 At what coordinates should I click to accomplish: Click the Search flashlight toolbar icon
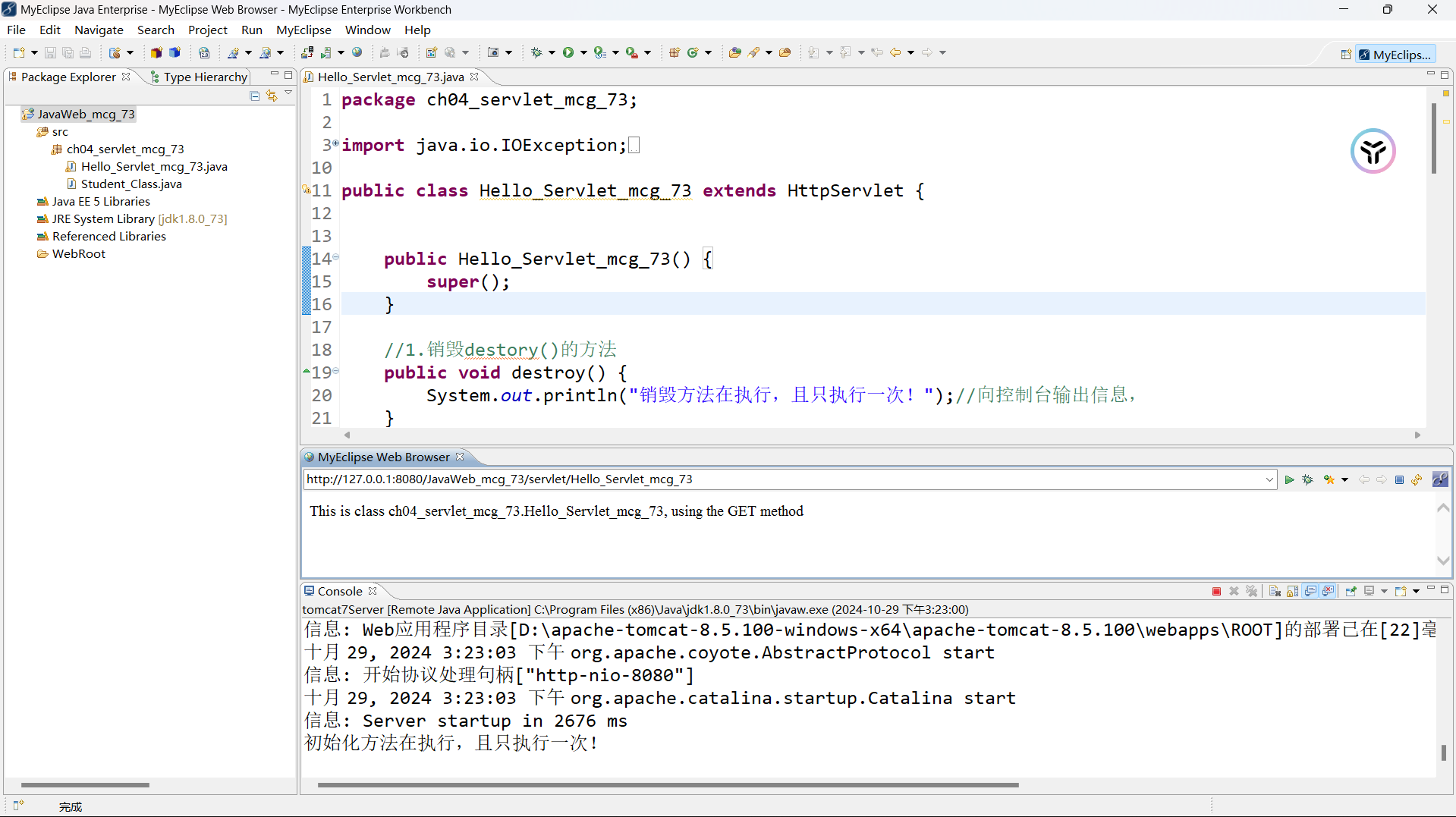753,52
